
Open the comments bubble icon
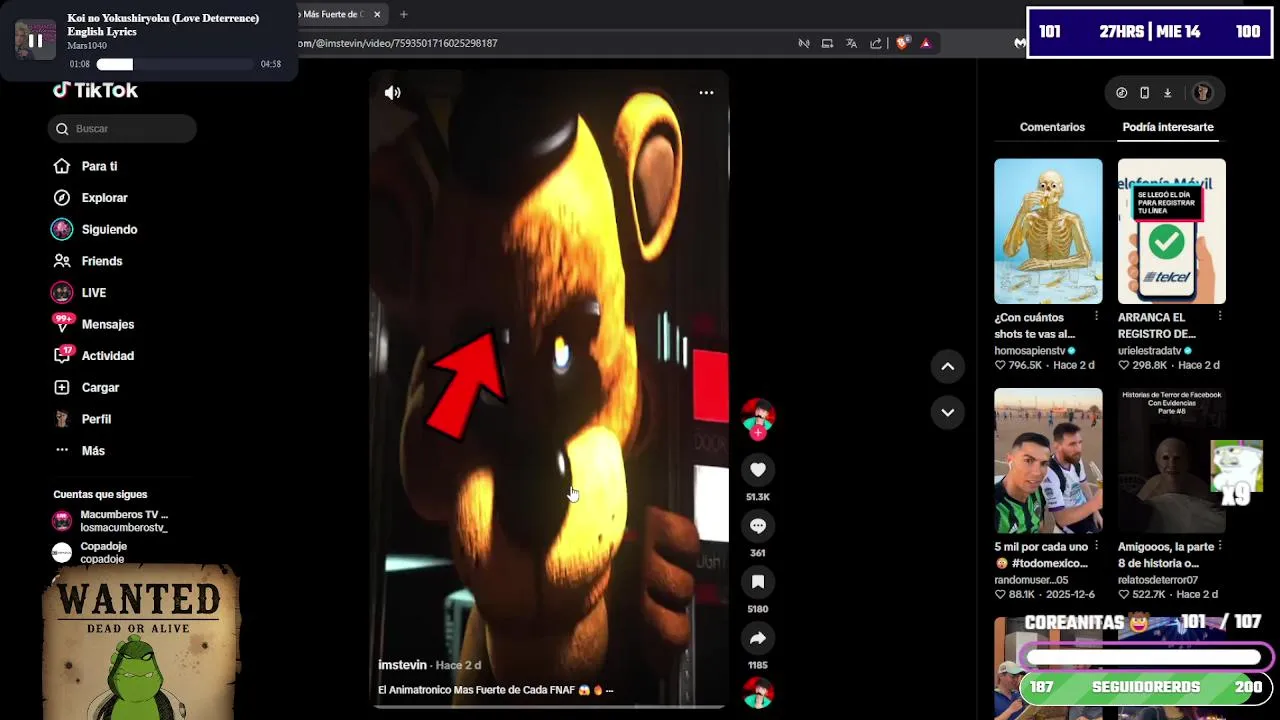[x=758, y=526]
